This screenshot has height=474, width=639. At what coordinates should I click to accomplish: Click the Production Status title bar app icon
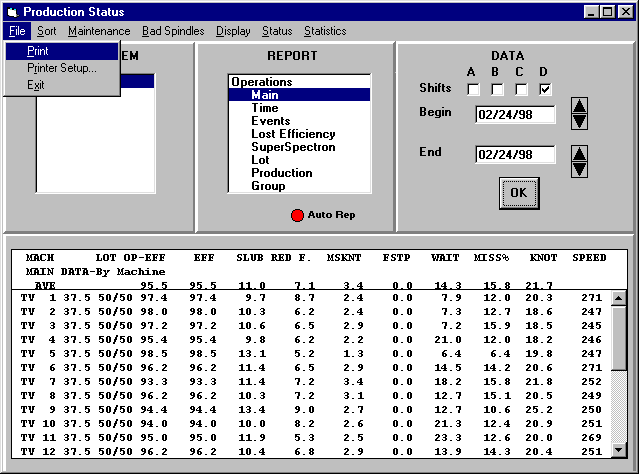[x=13, y=12]
